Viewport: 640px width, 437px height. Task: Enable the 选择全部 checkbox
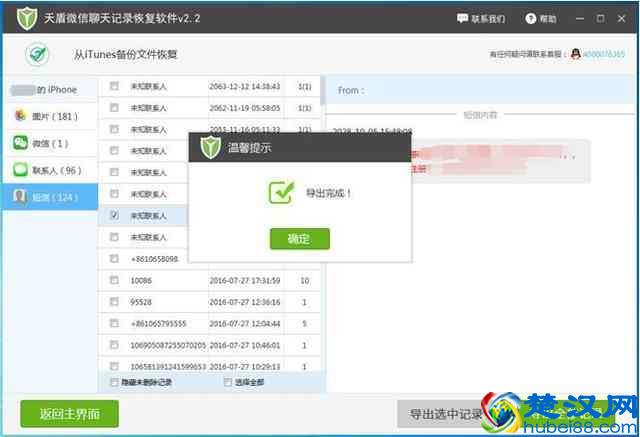pyautogui.click(x=228, y=382)
